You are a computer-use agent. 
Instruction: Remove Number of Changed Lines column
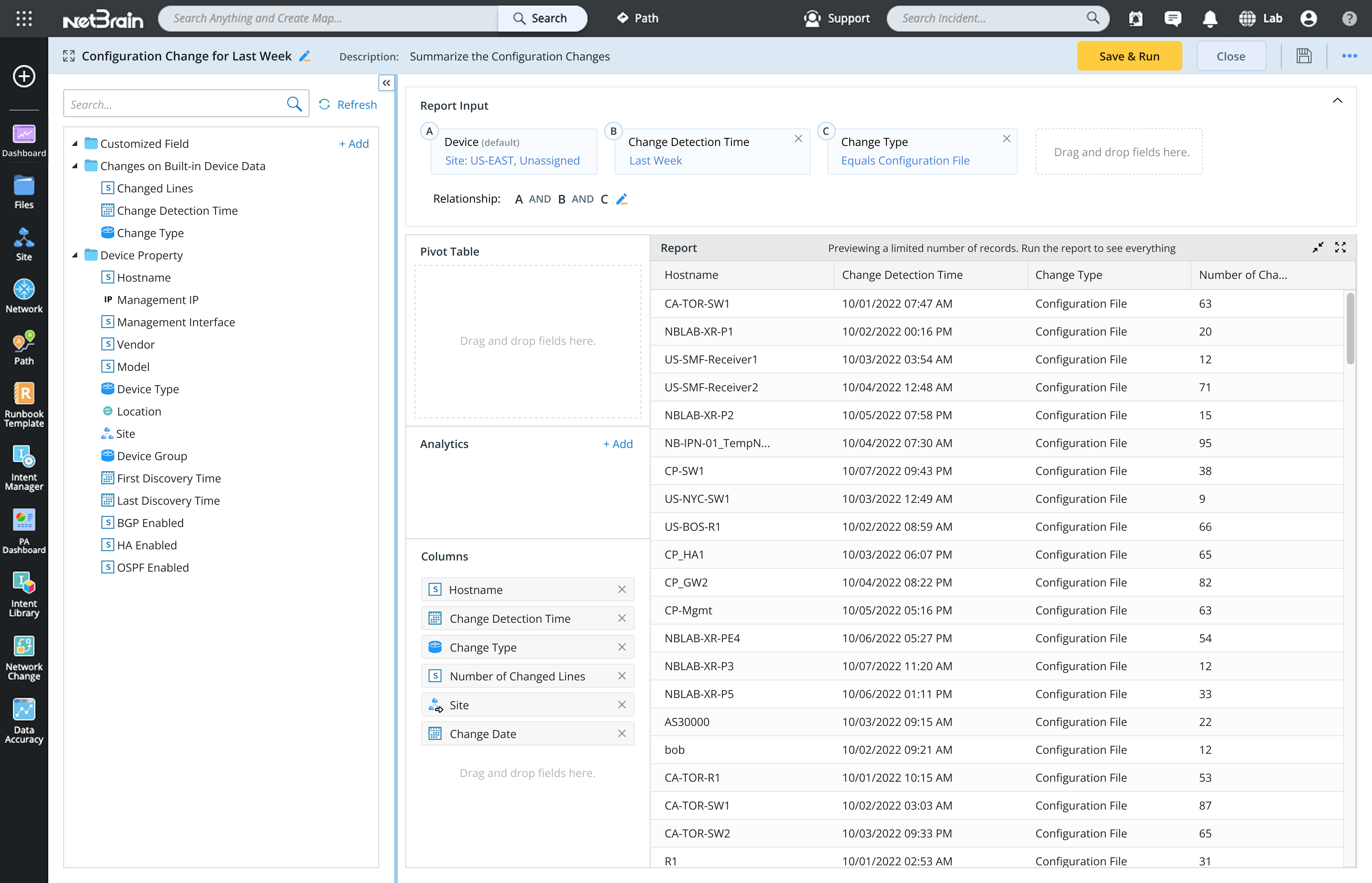[622, 676]
